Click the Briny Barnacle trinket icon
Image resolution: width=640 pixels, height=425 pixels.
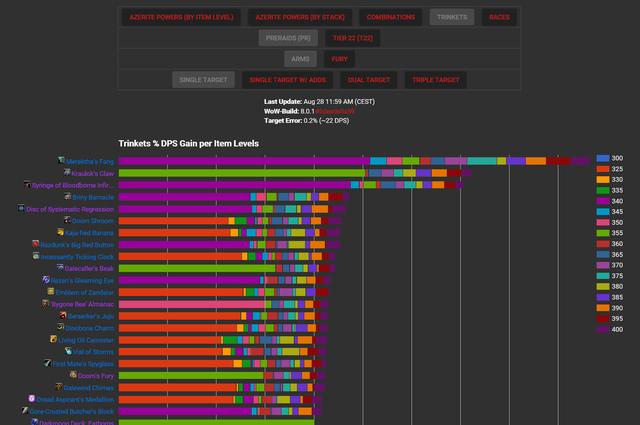[x=68, y=197]
